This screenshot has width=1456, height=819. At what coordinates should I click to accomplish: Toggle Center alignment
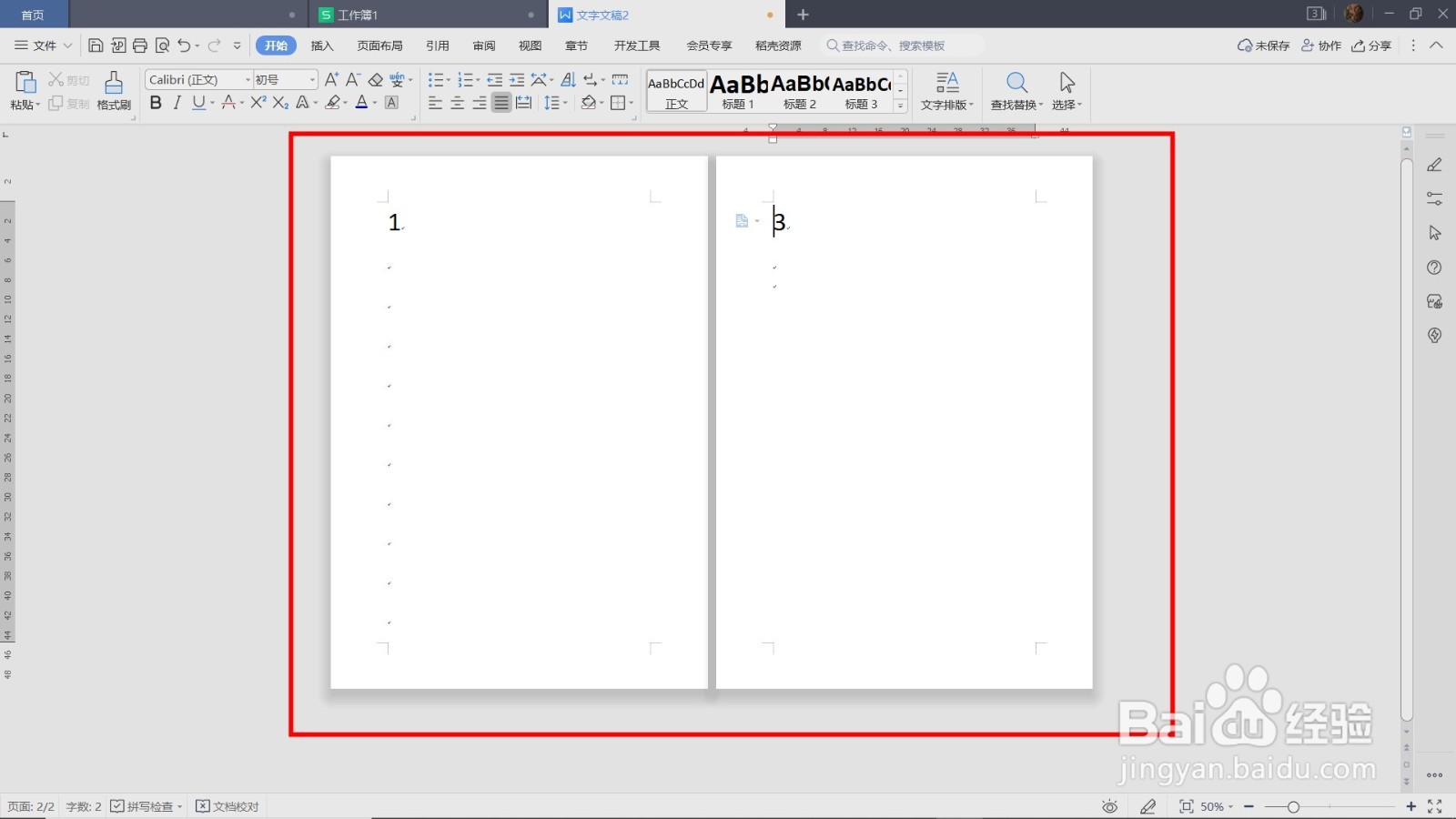[457, 103]
